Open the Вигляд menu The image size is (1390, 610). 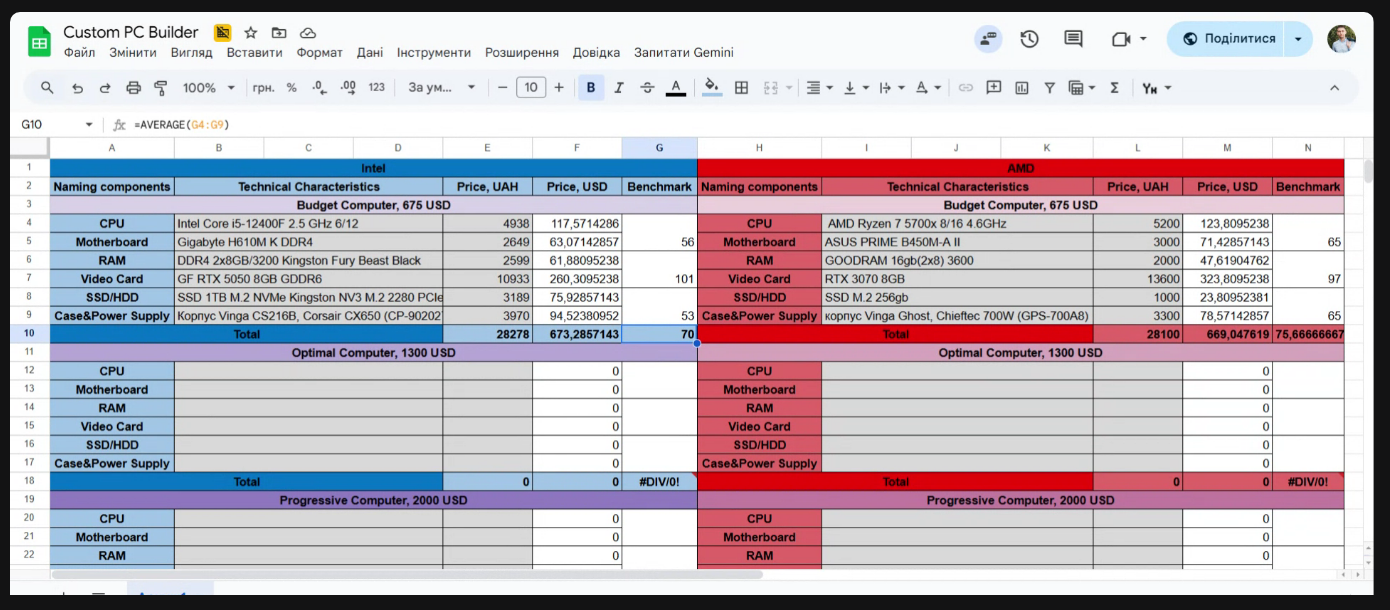point(191,53)
